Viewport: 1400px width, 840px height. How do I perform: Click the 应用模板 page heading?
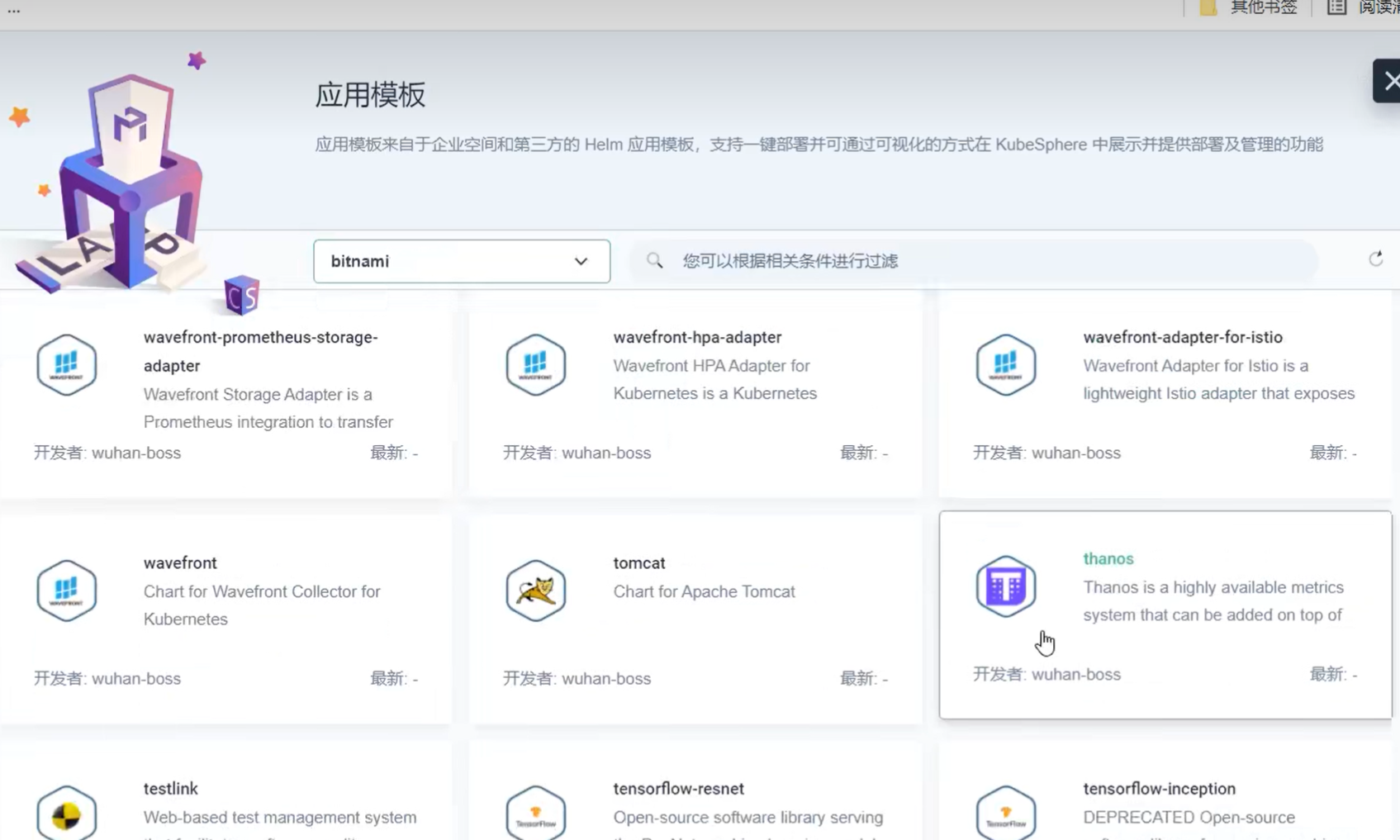pos(370,95)
